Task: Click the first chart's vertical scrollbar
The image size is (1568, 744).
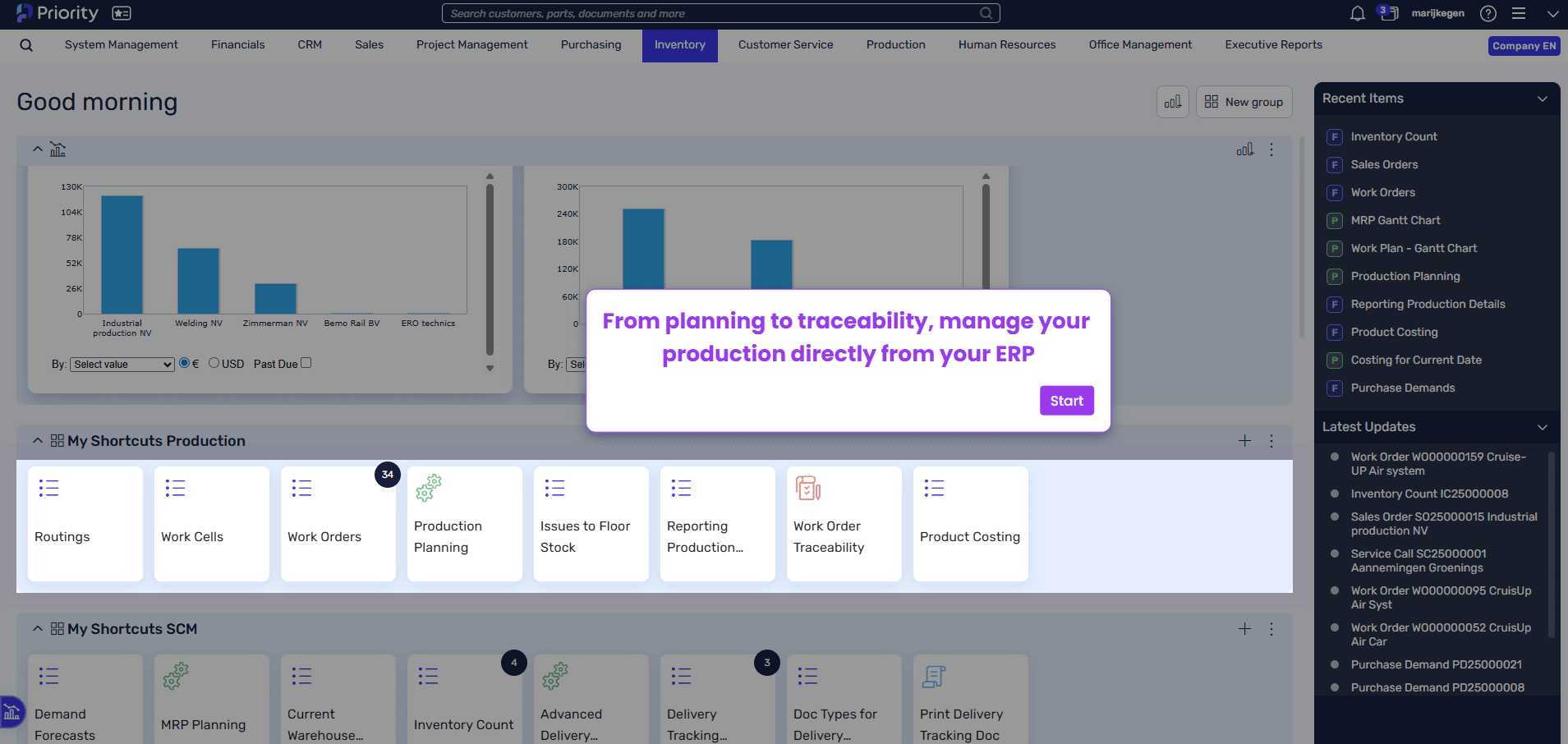Action: (x=490, y=271)
